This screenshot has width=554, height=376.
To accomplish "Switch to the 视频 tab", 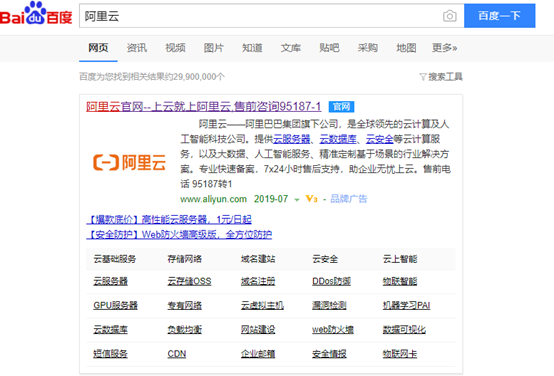I will [175, 48].
